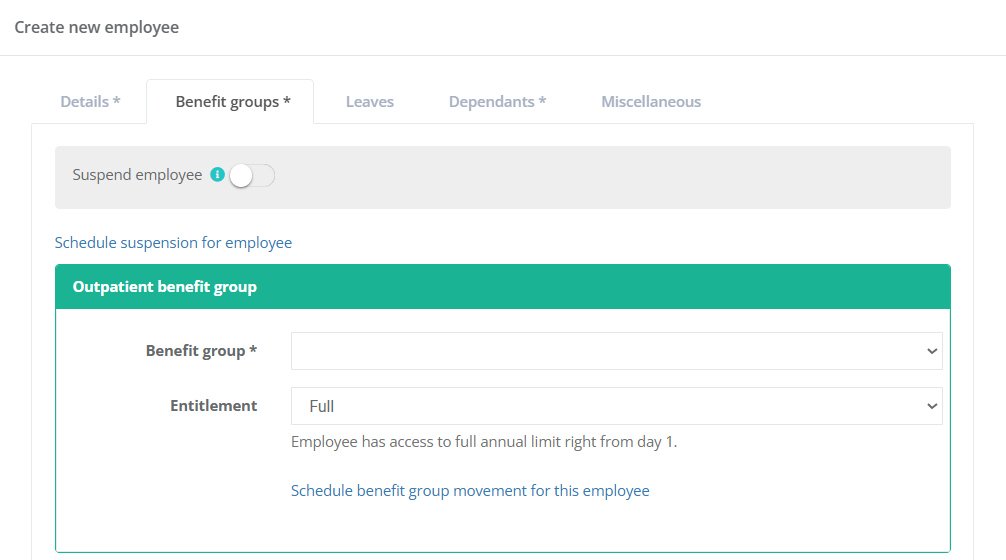Click the Suspend employee label text
1006x560 pixels.
[137, 175]
